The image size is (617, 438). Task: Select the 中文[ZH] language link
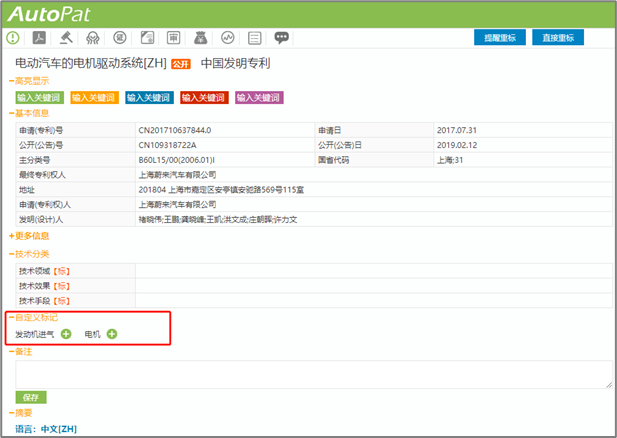pos(58,429)
